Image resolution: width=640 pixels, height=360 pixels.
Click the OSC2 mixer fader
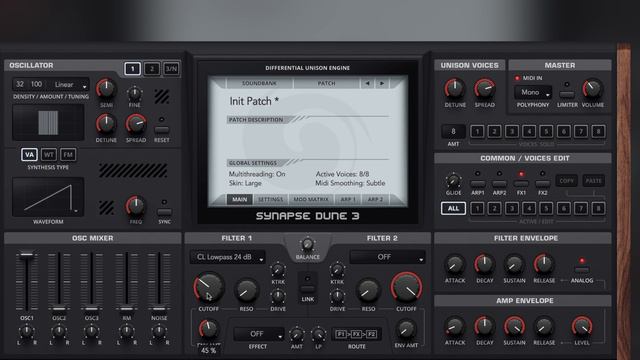pos(59,309)
